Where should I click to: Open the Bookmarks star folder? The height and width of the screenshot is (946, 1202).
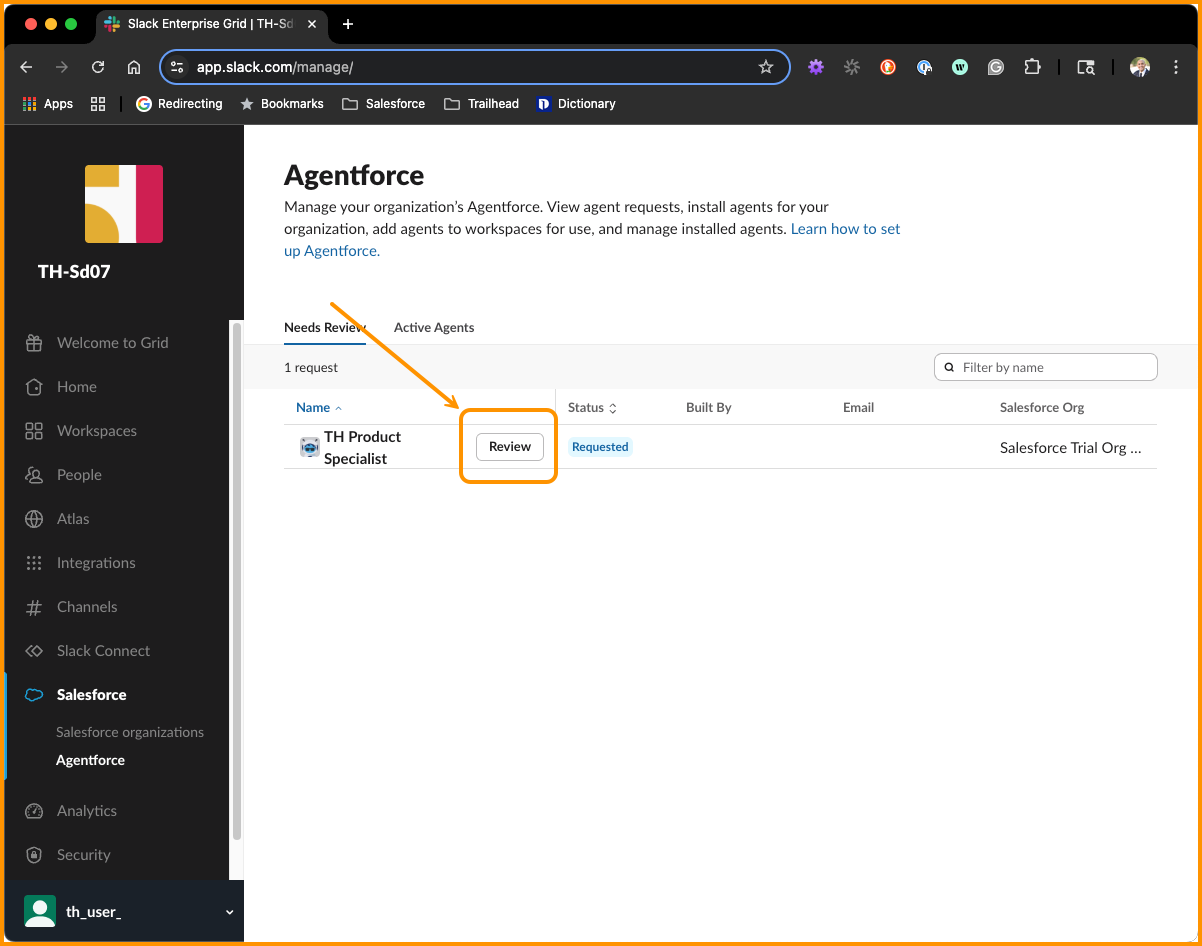pyautogui.click(x=282, y=103)
